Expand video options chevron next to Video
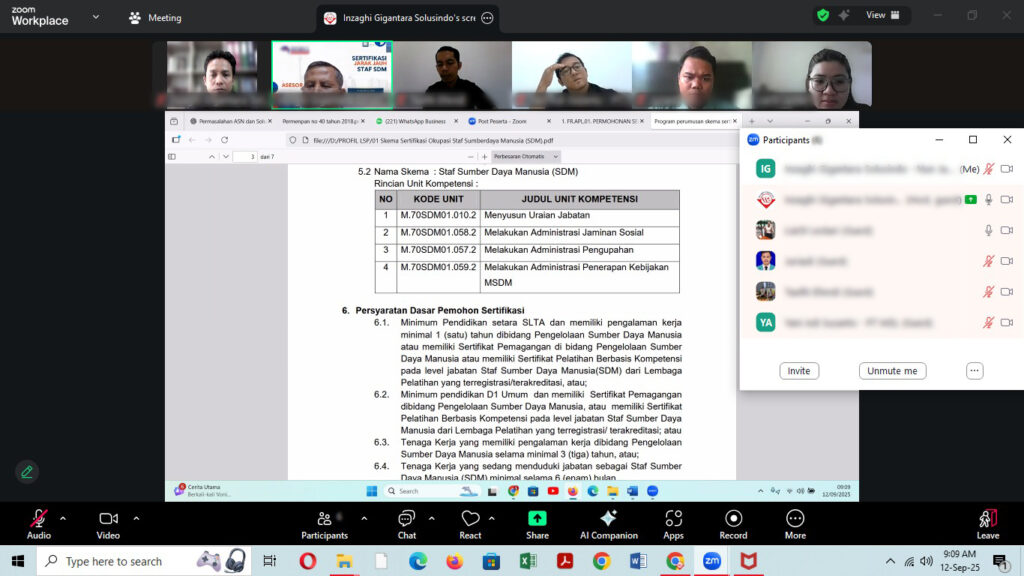 tap(136, 518)
